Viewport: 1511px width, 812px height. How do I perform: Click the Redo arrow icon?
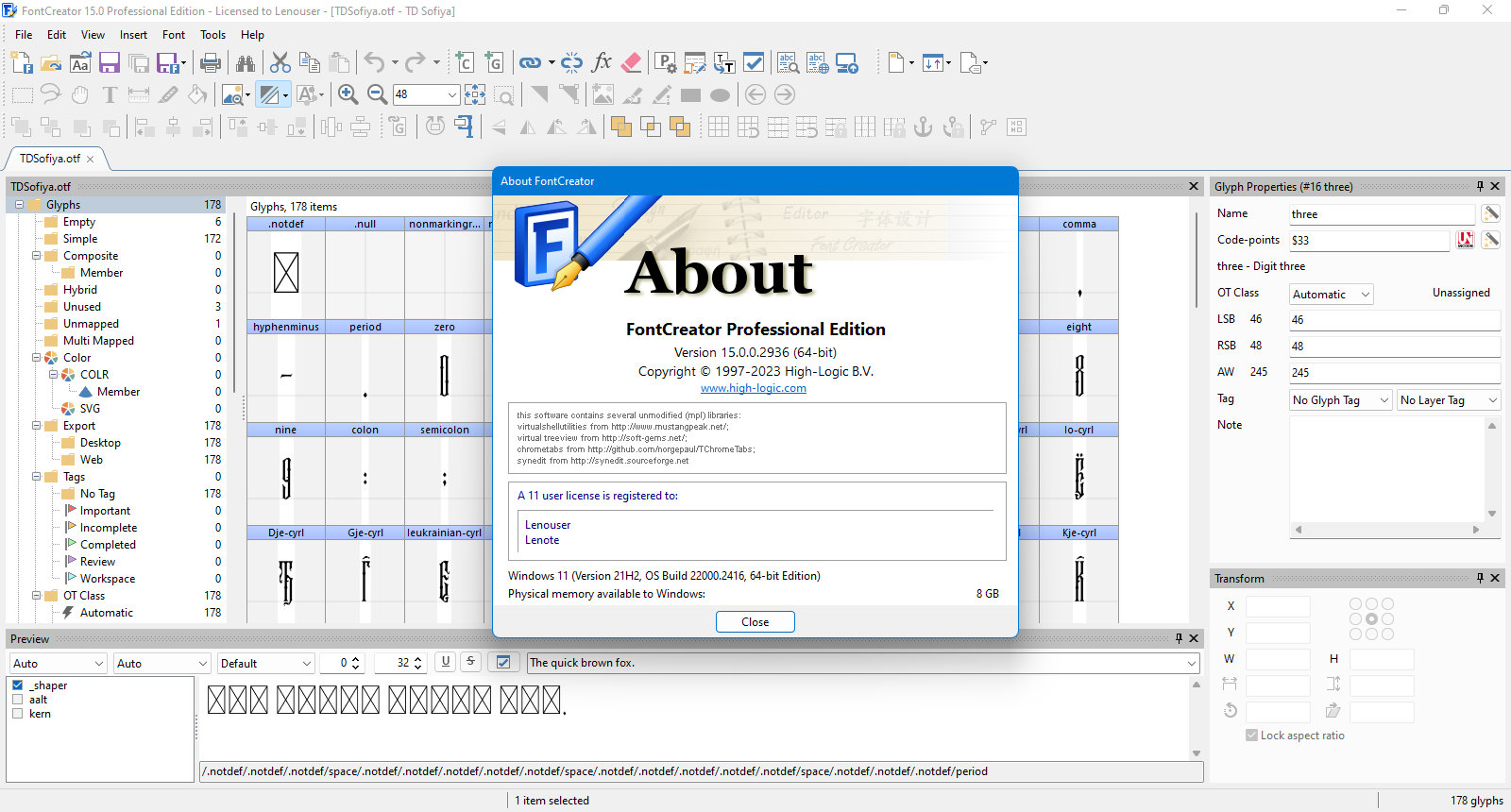pyautogui.click(x=416, y=63)
